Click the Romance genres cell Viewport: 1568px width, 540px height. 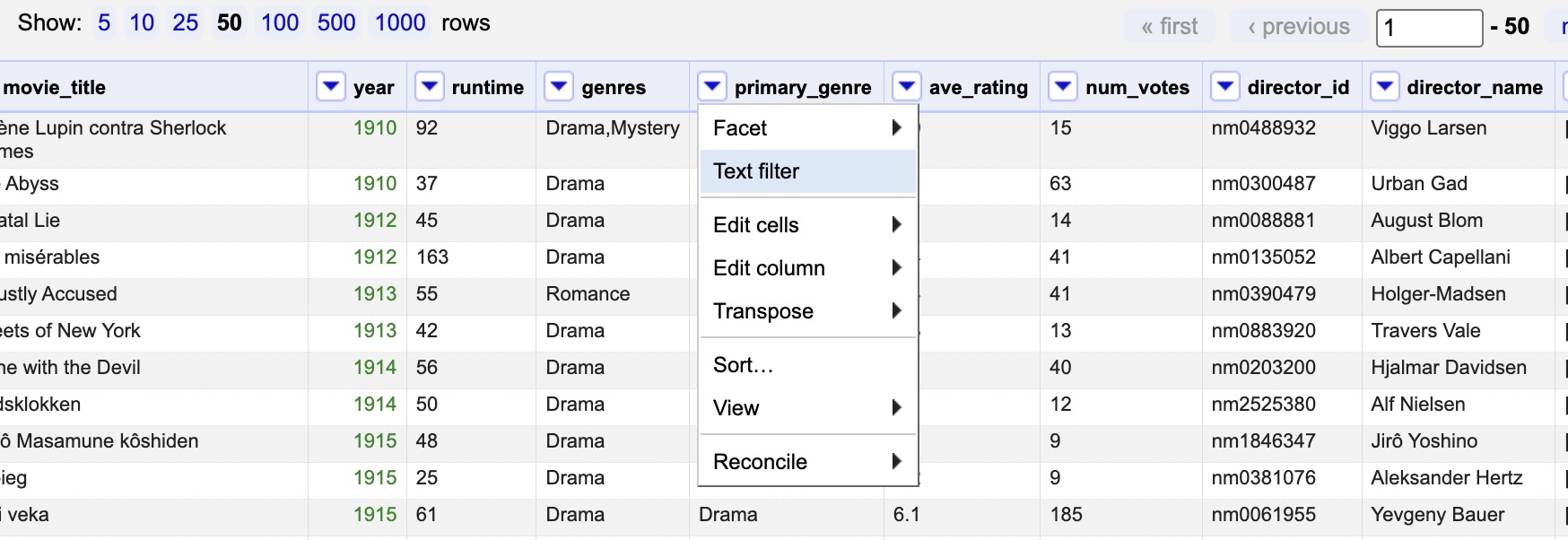[x=588, y=294]
